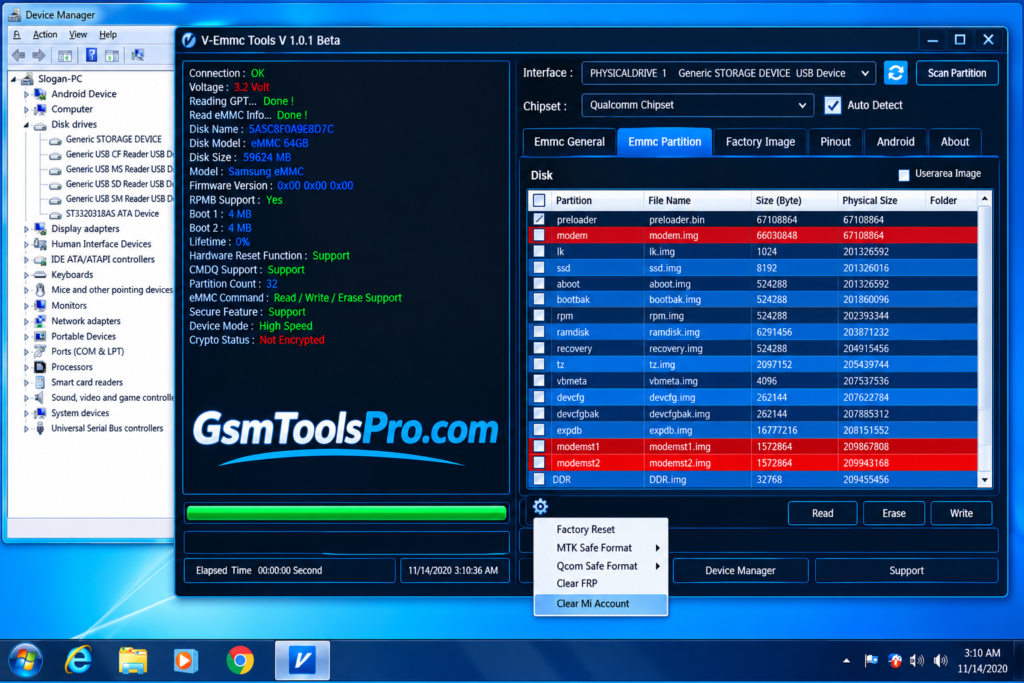Collapse the Disk drives tree node
This screenshot has width=1024, height=683.
click(x=26, y=125)
